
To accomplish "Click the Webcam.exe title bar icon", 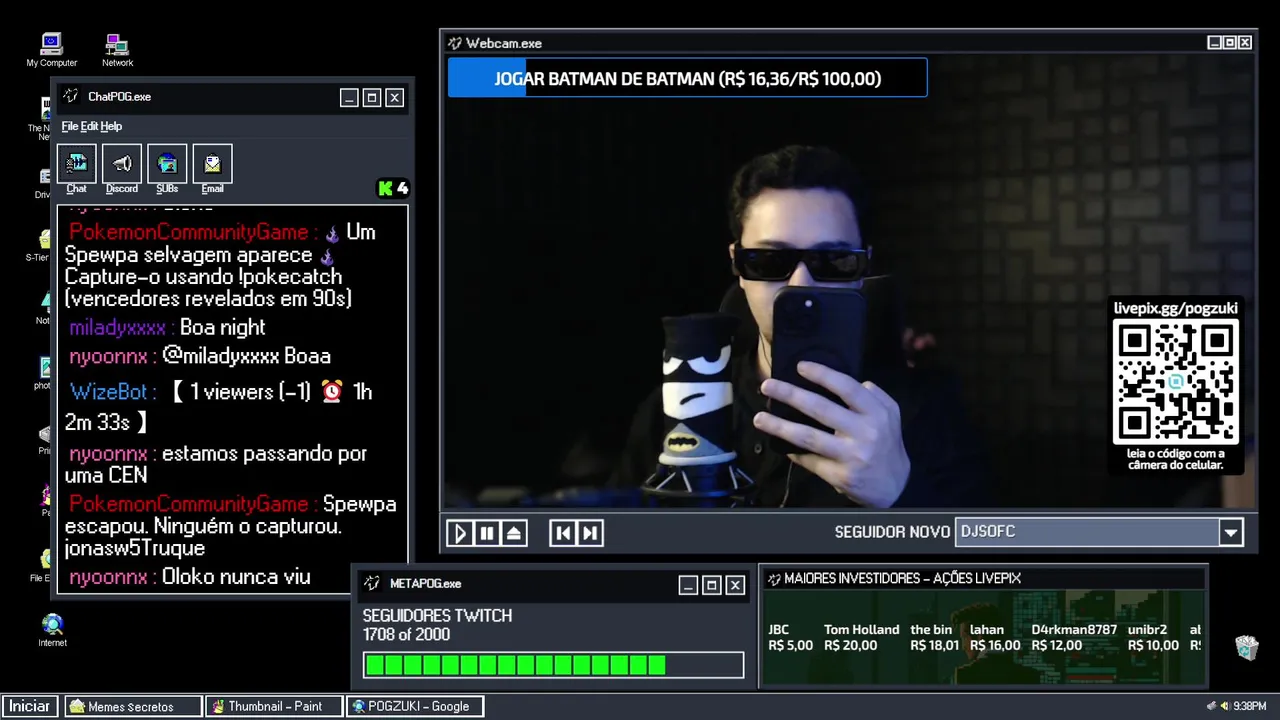I will [x=455, y=43].
